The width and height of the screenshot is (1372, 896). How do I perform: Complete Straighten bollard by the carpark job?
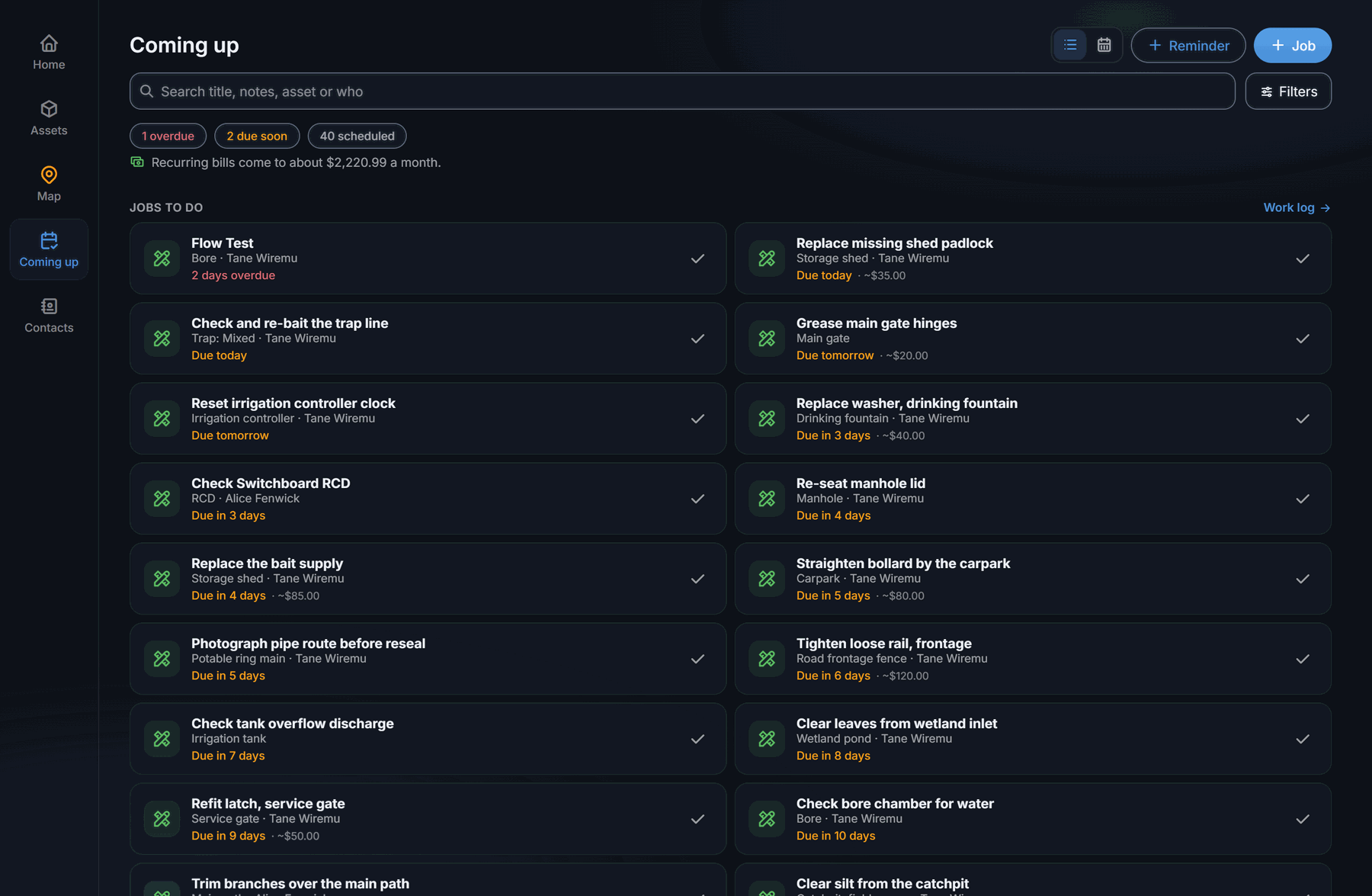pos(1303,579)
